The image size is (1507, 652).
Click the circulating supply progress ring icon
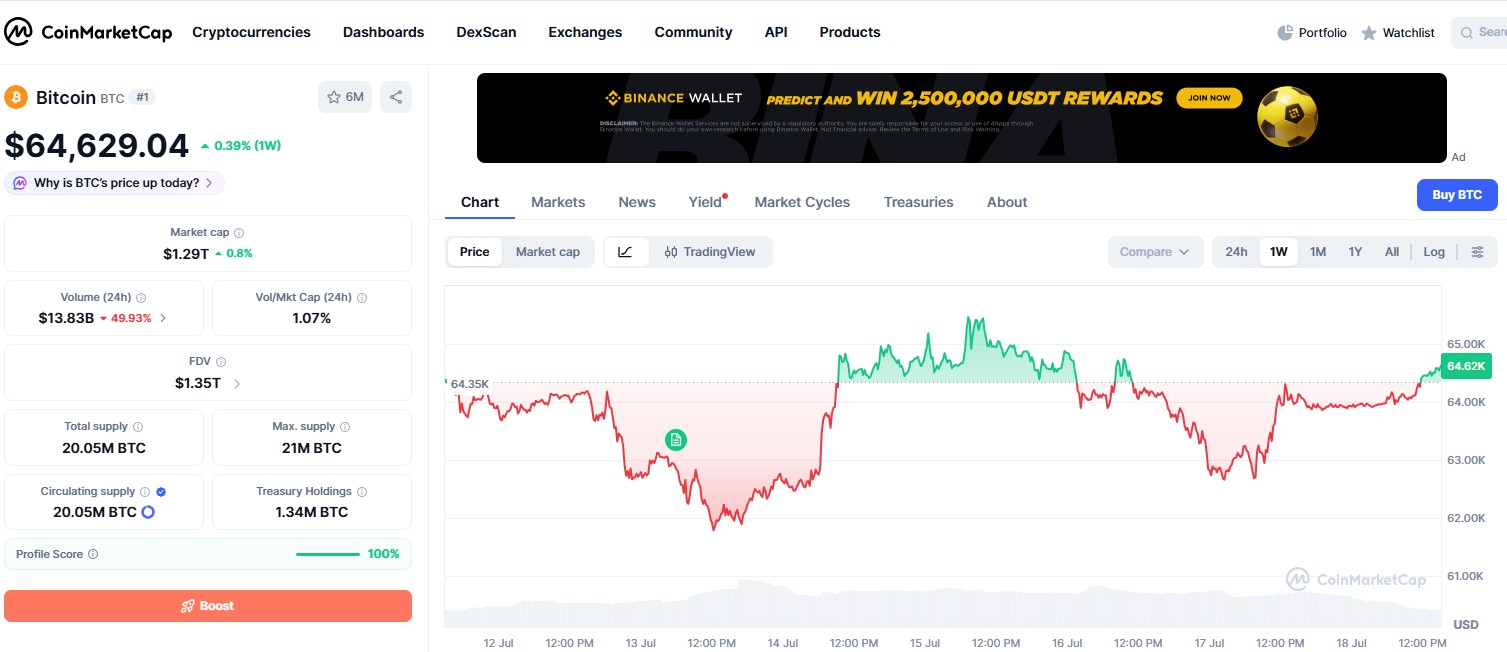[x=148, y=512]
